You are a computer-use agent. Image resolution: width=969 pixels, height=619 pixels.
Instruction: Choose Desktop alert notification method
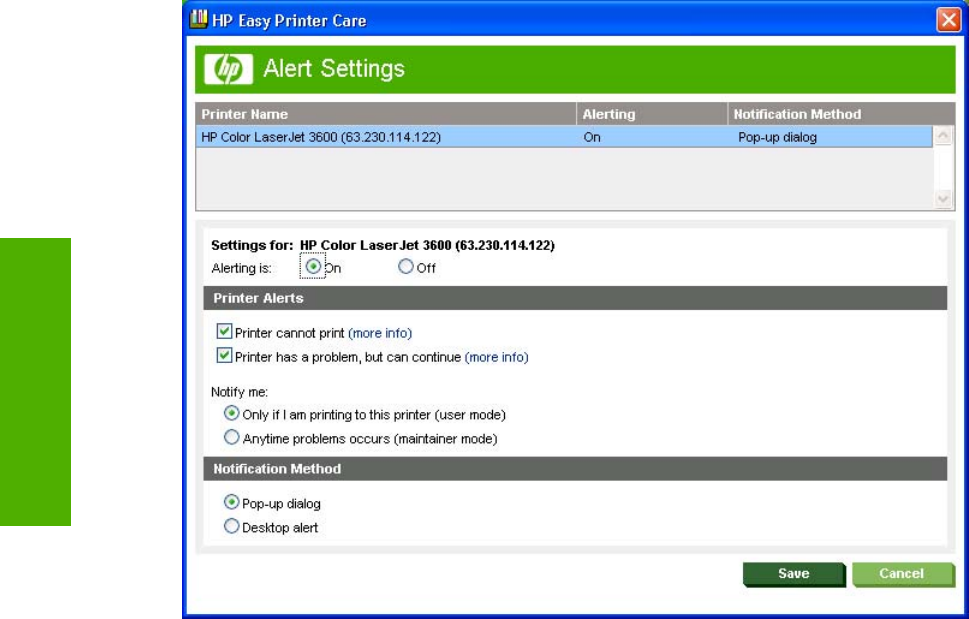point(231,526)
